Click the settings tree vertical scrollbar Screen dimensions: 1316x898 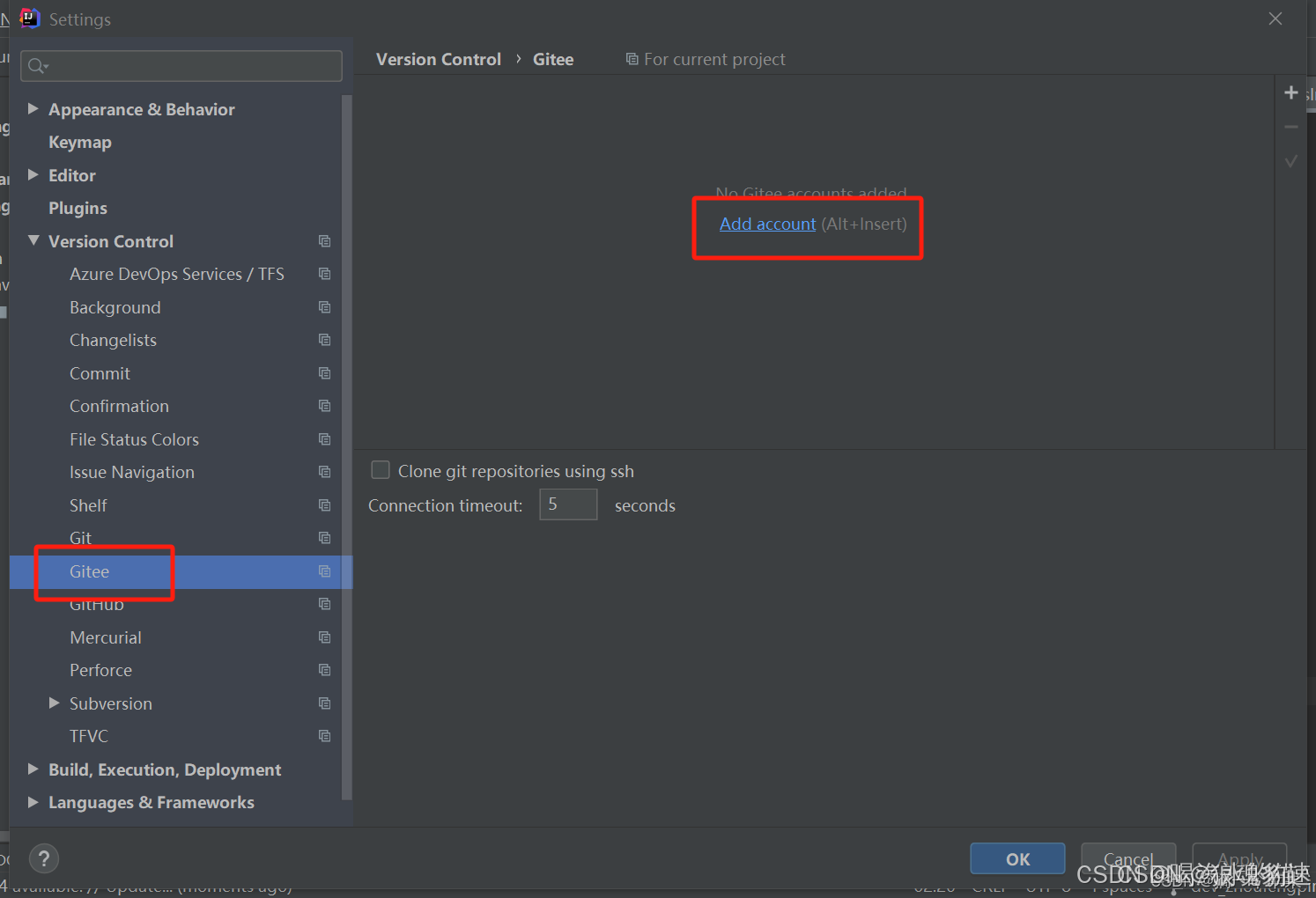pos(347,447)
